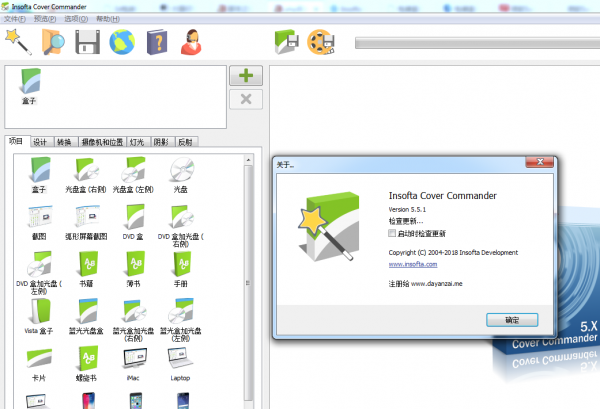
Task: Open the www.insofta.com link
Action: [412, 264]
